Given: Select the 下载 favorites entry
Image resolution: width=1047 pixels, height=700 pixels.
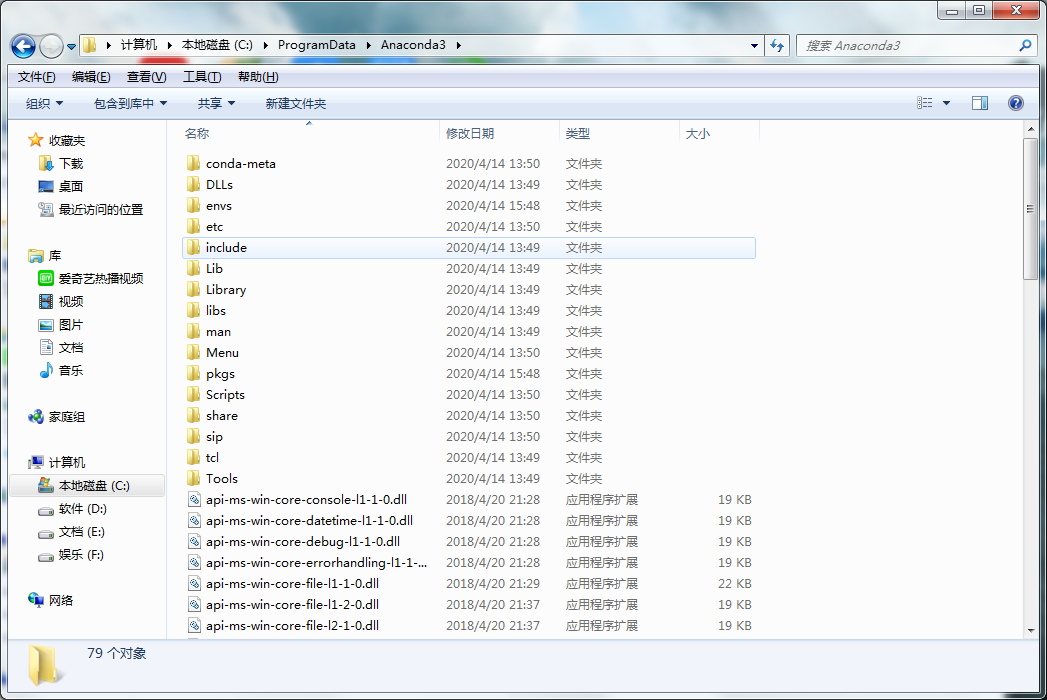Looking at the screenshot, I should [x=71, y=164].
